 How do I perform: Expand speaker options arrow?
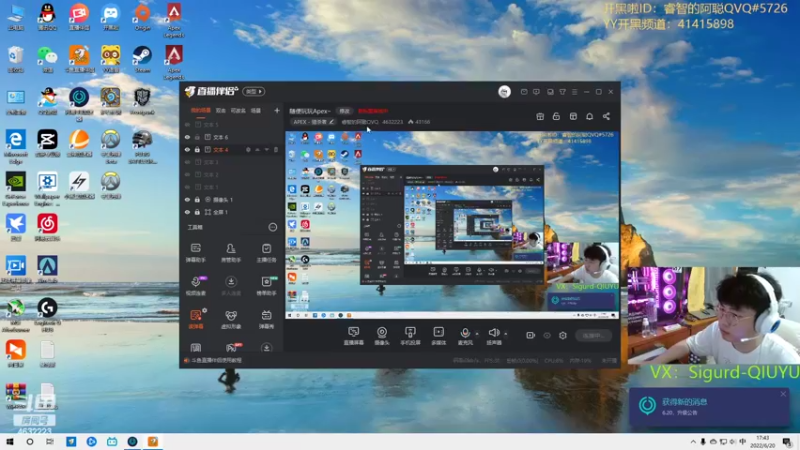point(506,334)
